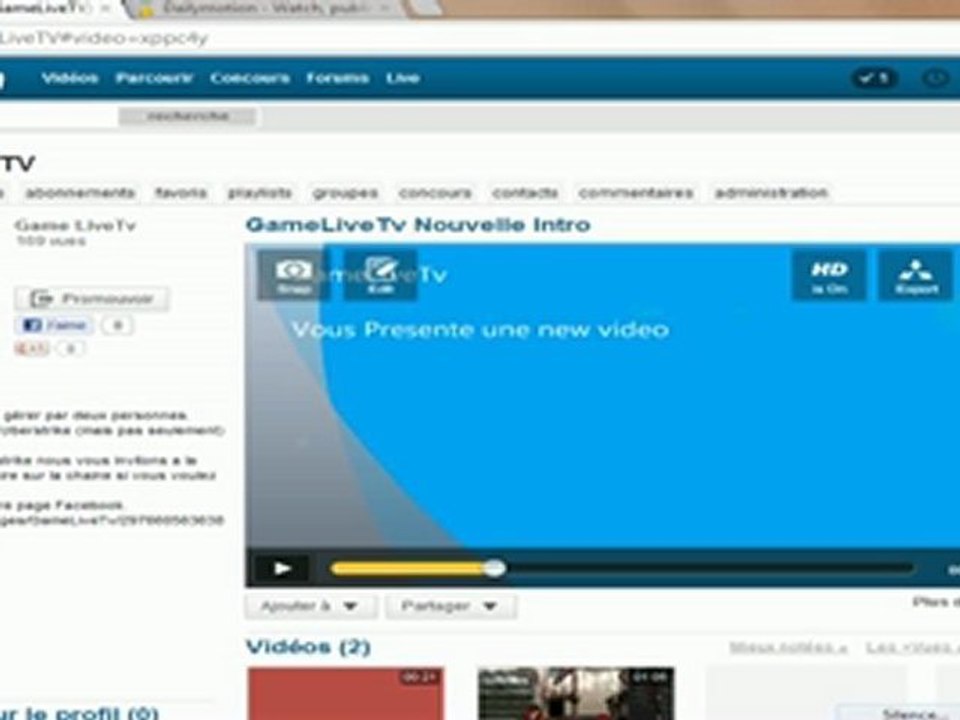Open the Live navigation item
960x720 pixels.
[x=402, y=78]
